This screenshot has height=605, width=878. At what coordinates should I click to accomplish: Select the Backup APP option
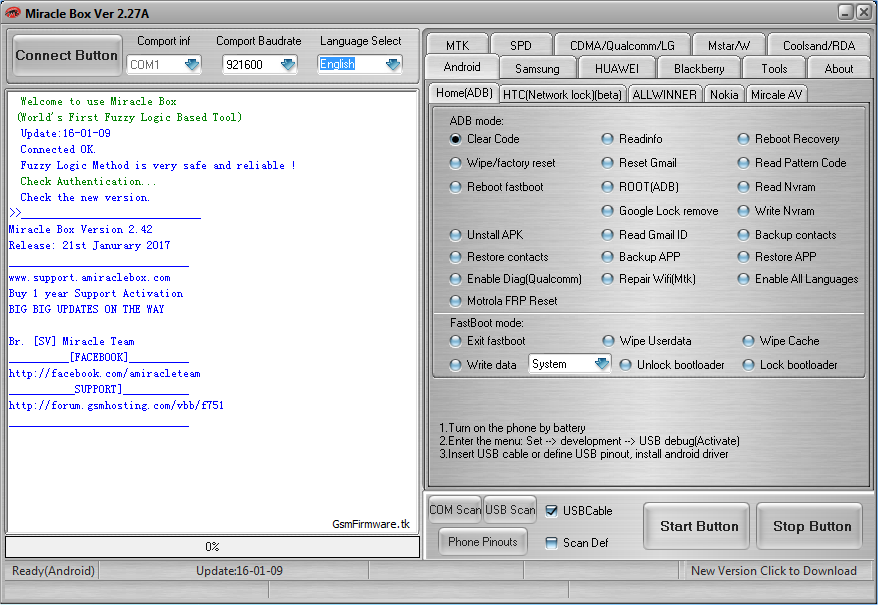click(608, 257)
